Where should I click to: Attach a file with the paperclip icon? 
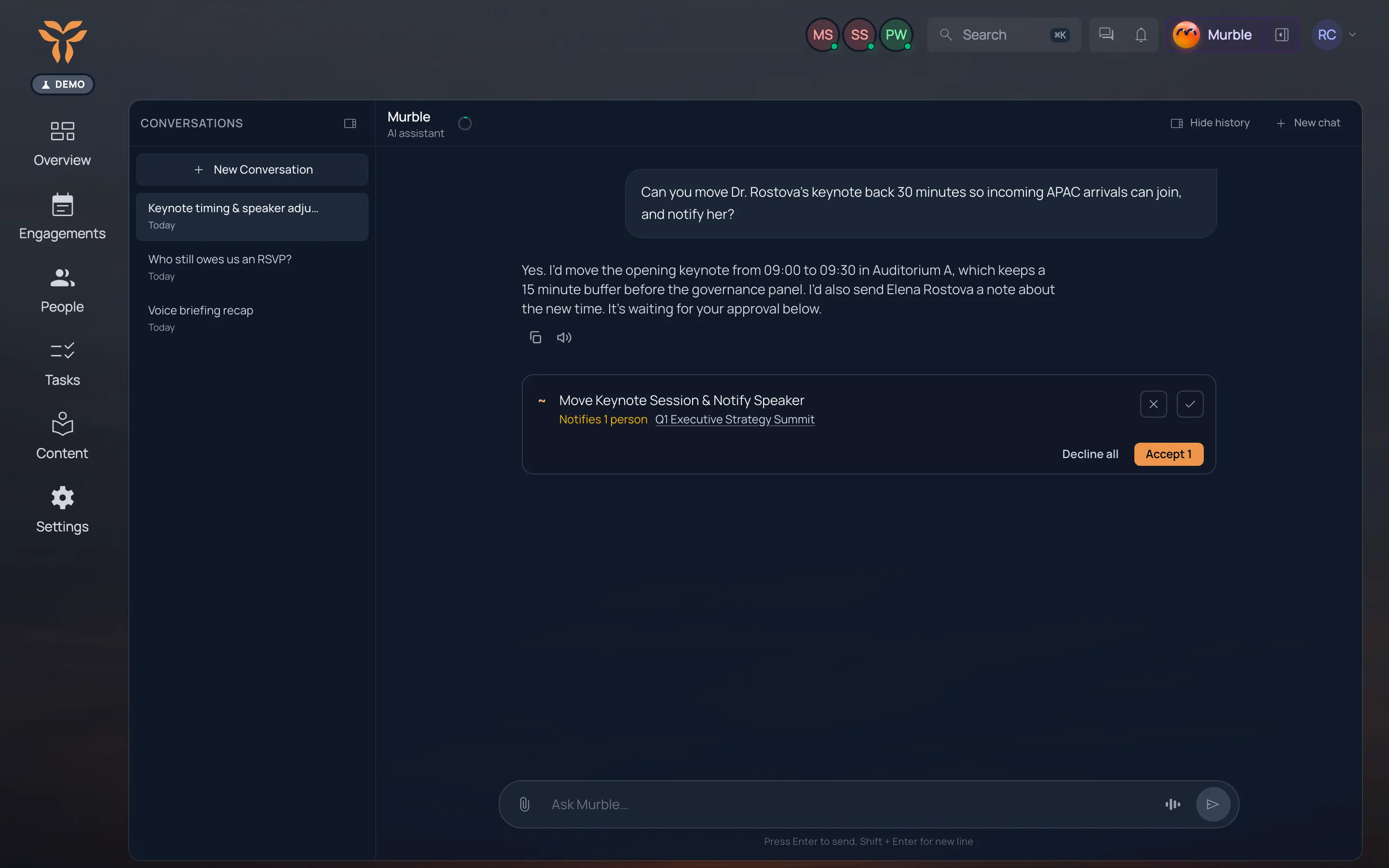coord(525,804)
